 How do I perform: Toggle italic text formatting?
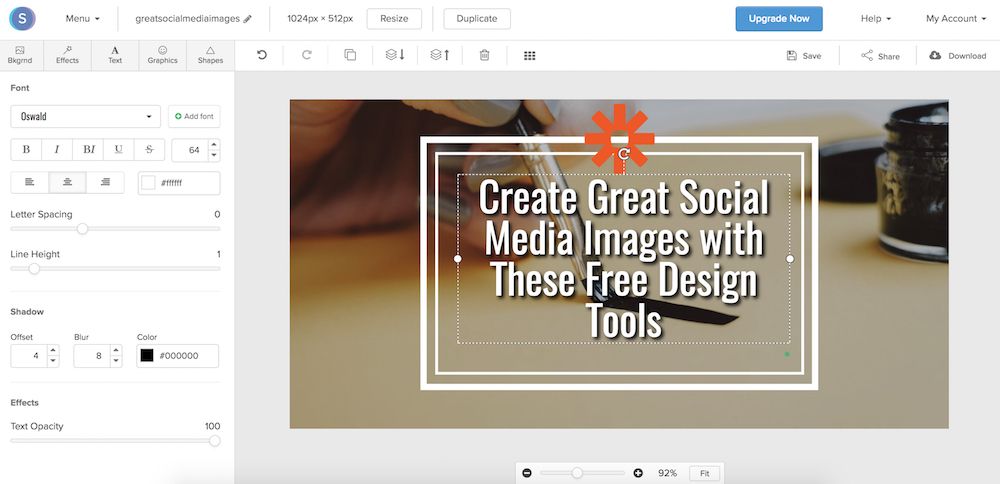coord(56,150)
